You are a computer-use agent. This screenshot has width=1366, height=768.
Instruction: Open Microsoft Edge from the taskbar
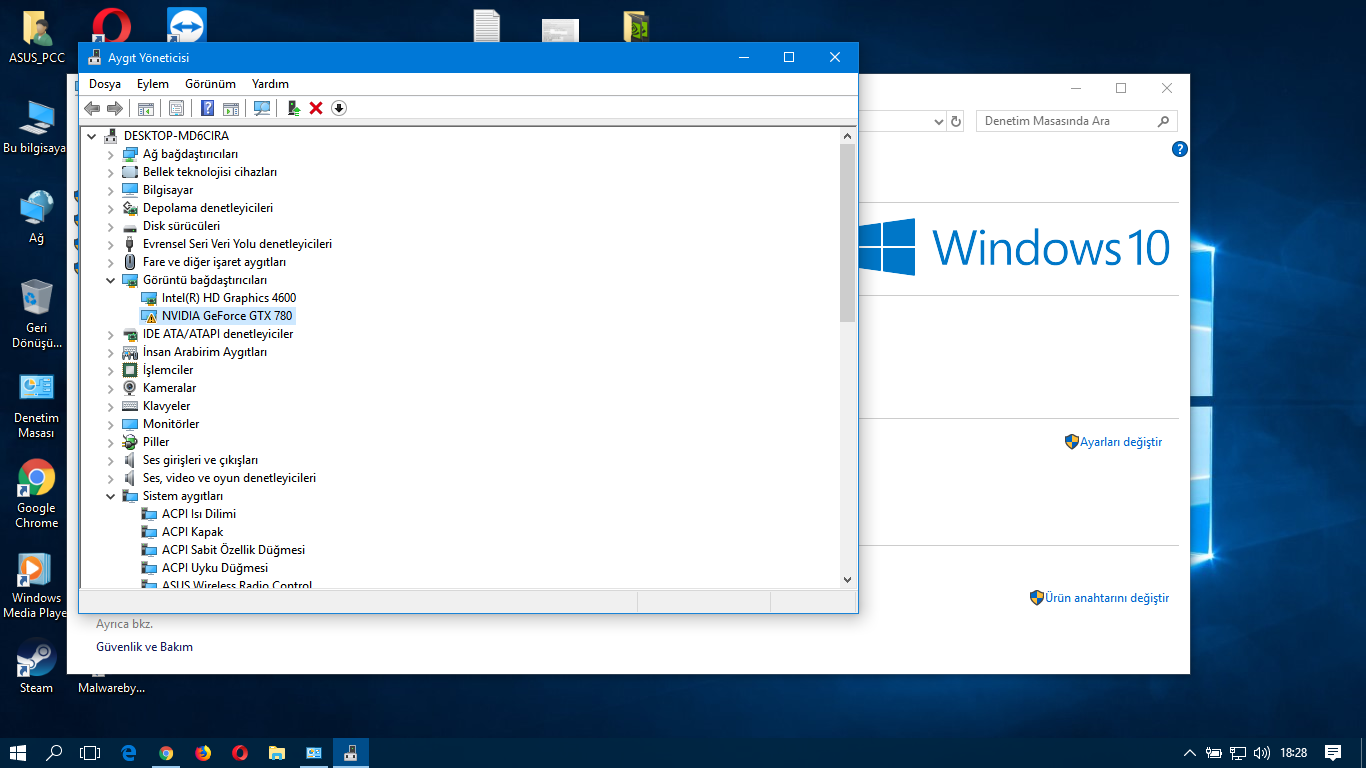click(x=129, y=753)
